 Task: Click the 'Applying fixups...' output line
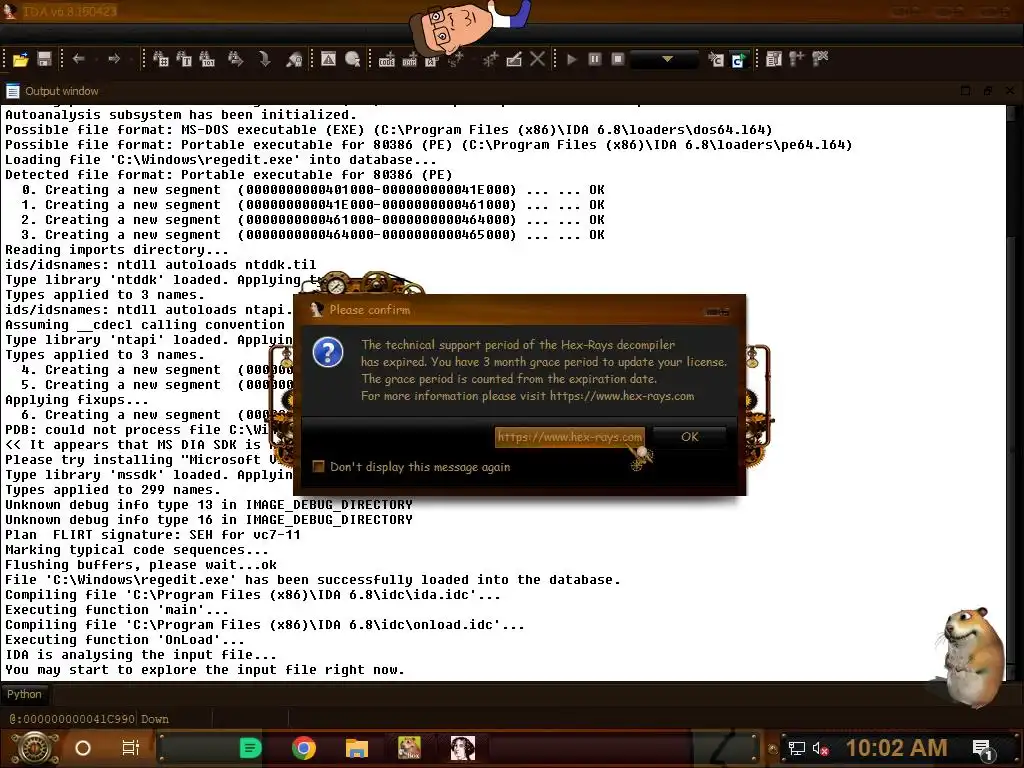click(x=77, y=400)
